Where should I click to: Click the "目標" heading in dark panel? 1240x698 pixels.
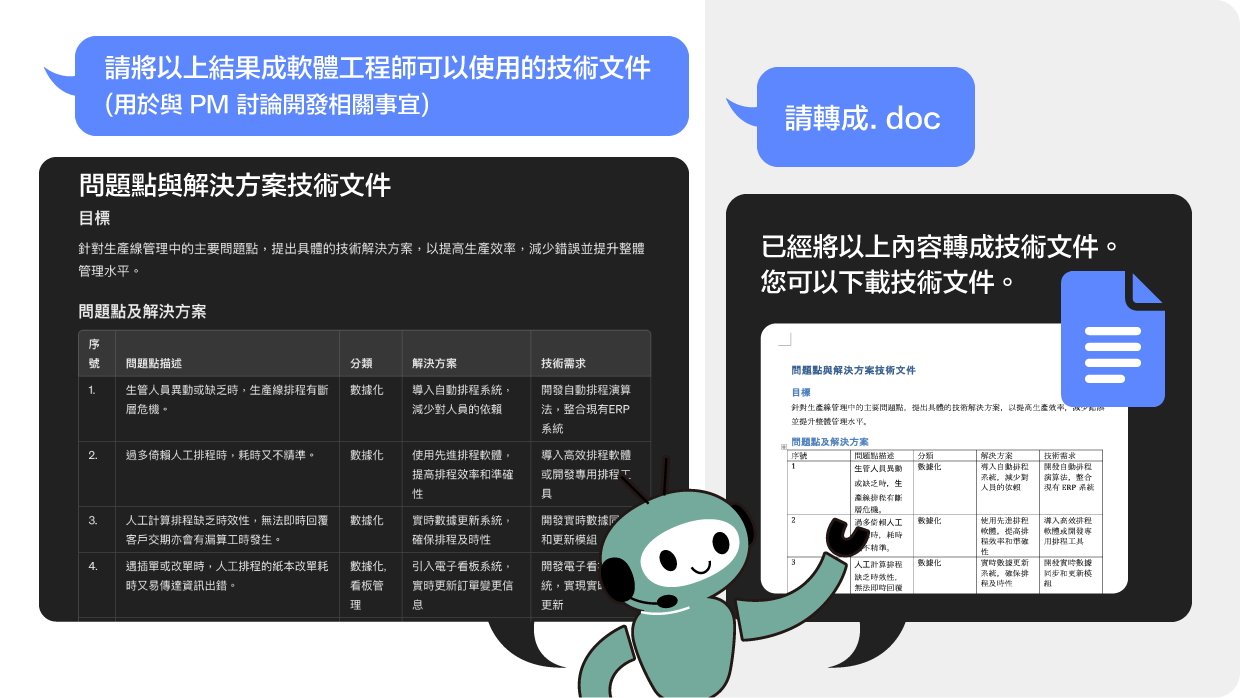click(94, 217)
